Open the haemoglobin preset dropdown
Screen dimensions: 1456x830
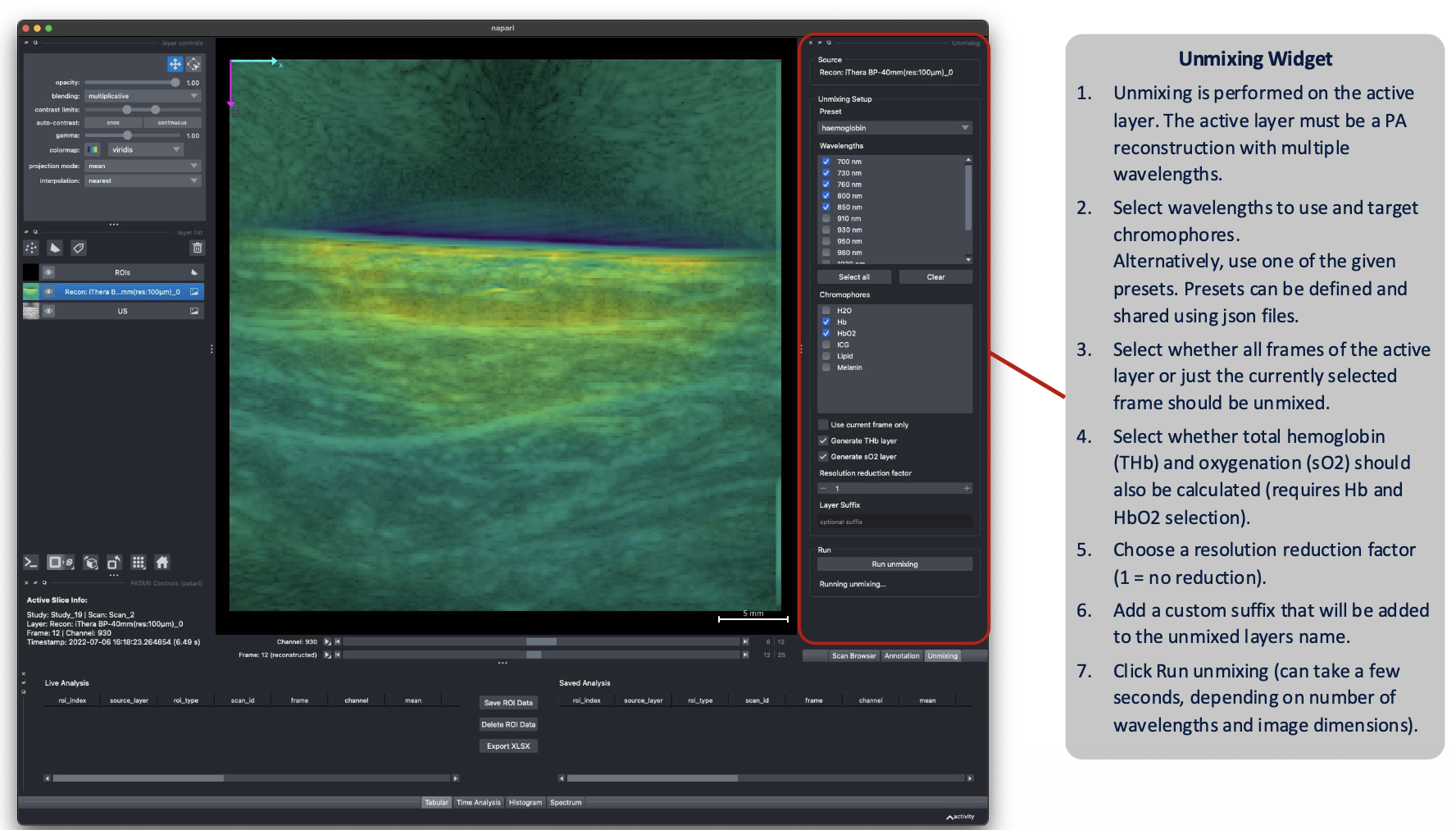895,128
